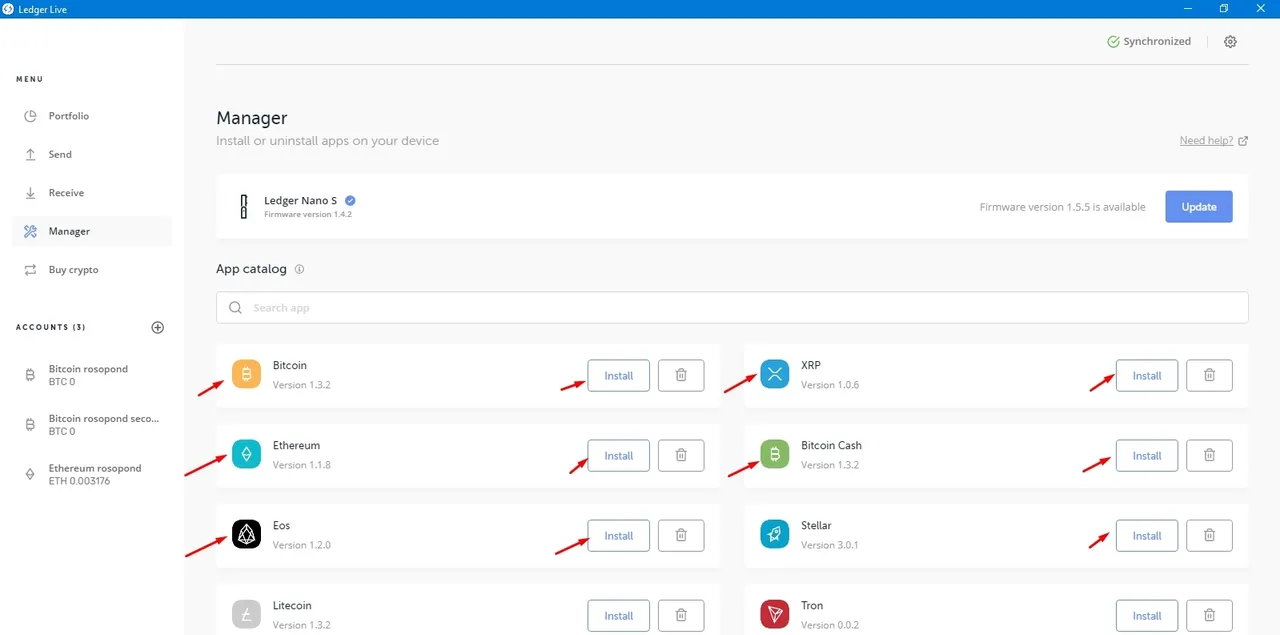Install the Bitcoin Cash app
The width and height of the screenshot is (1280, 635).
1147,455
